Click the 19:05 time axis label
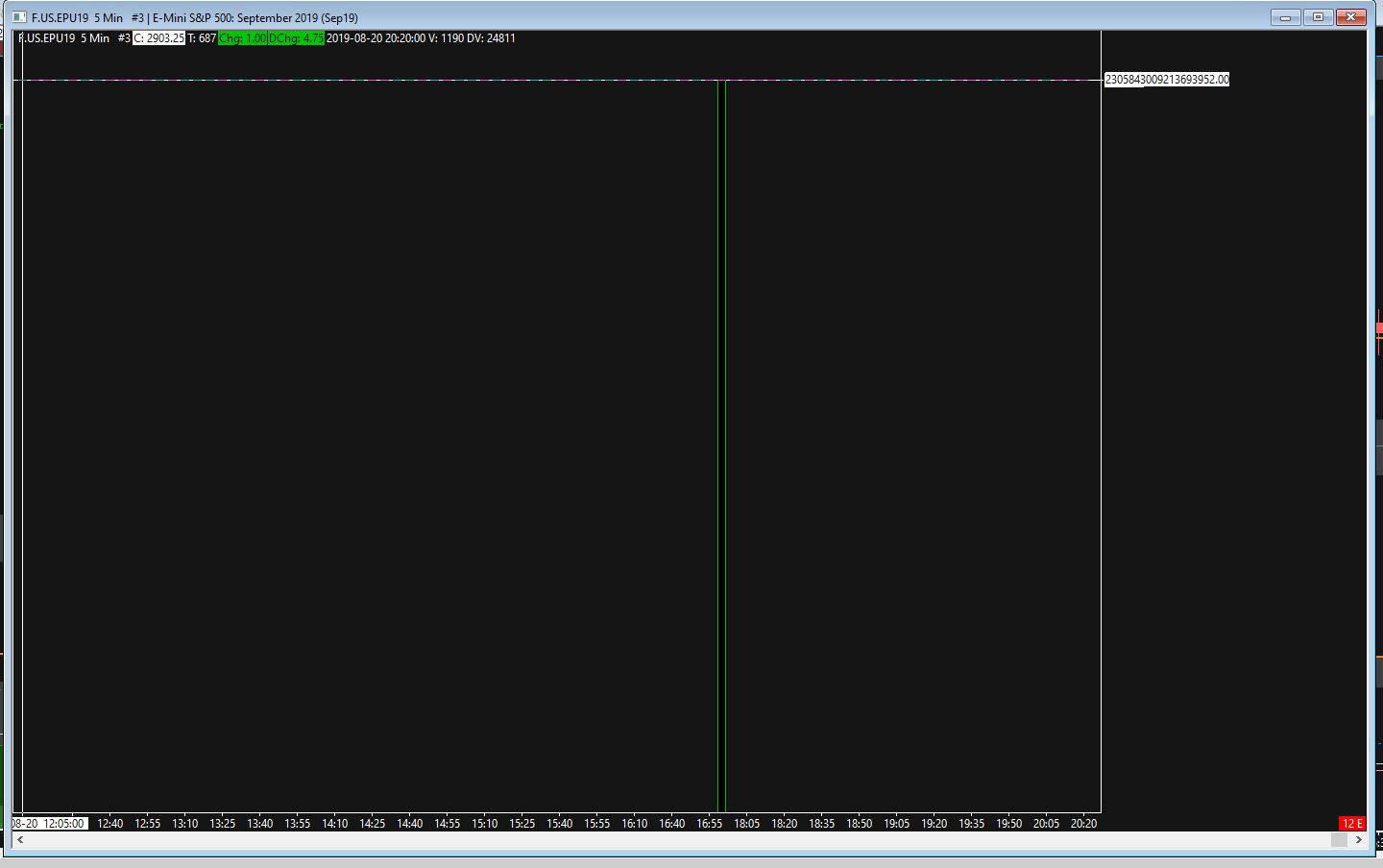 point(897,824)
